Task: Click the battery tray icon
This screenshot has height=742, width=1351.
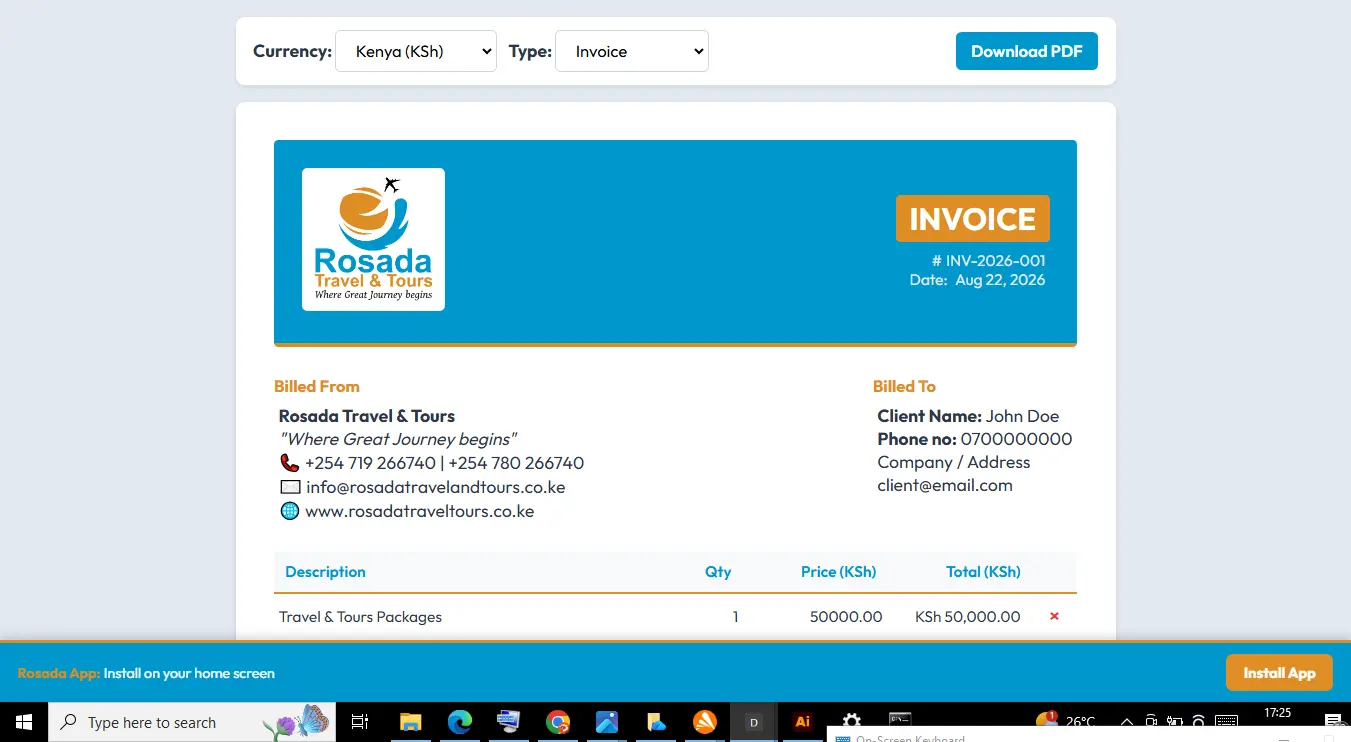Action: pyautogui.click(x=1176, y=722)
